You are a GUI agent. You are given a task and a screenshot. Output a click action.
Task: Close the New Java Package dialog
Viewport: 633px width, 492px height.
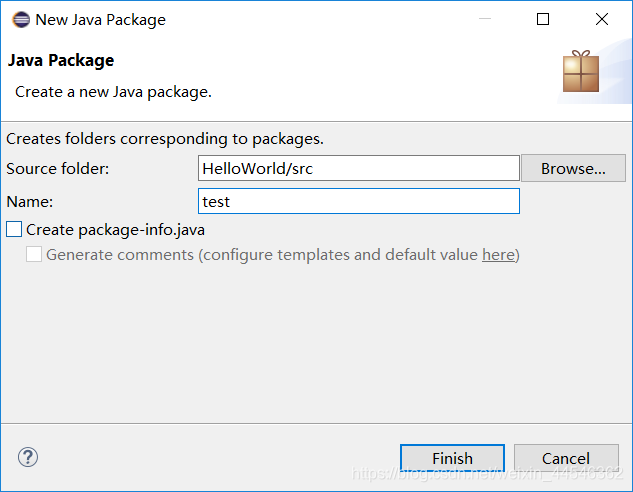(601, 19)
